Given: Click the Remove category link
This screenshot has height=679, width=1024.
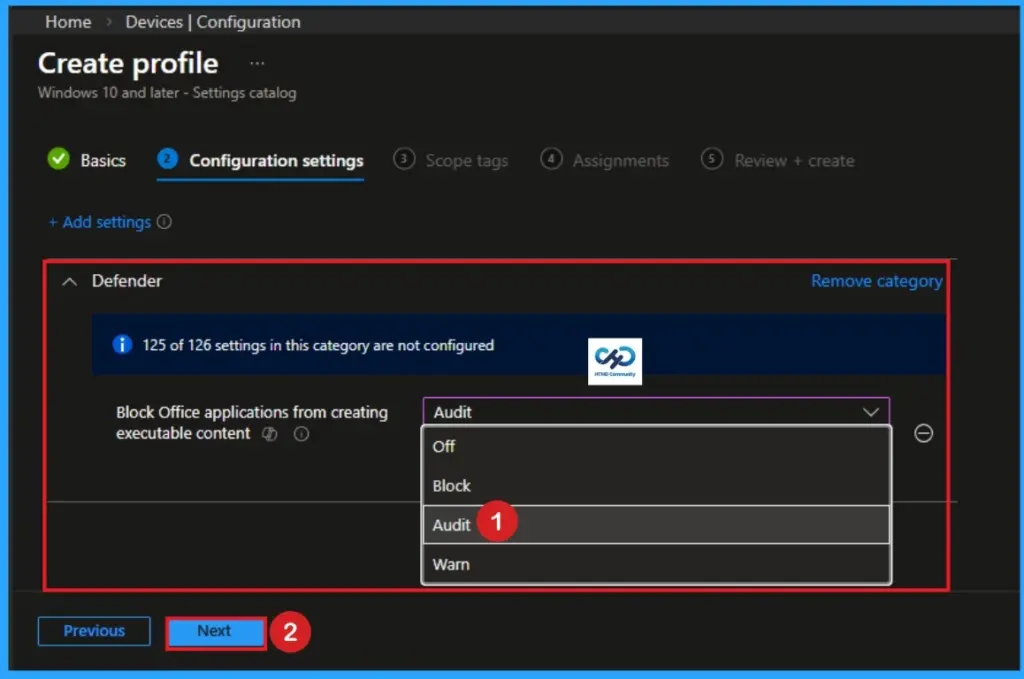Looking at the screenshot, I should pos(876,281).
